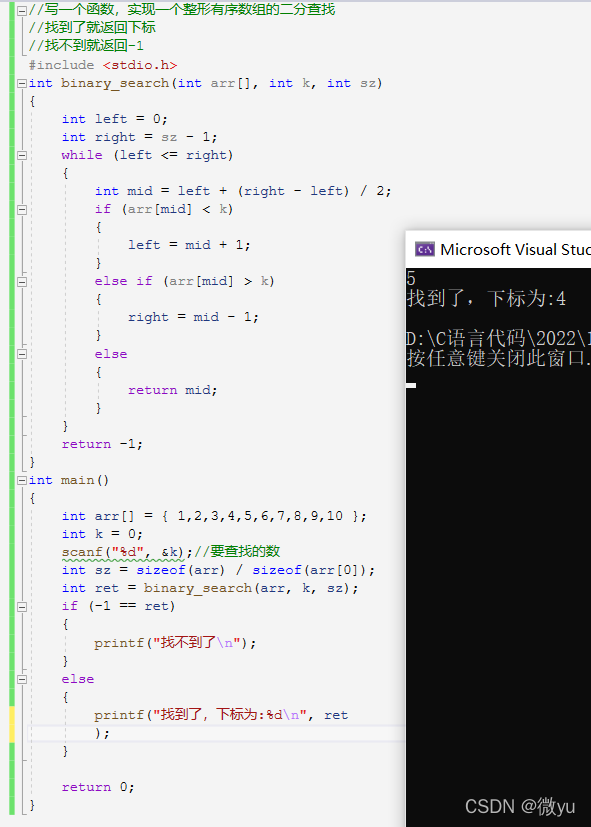Screen dimensions: 591x827
Task: Click the console message 按任意键关闭此窗口
Action: click(x=499, y=358)
